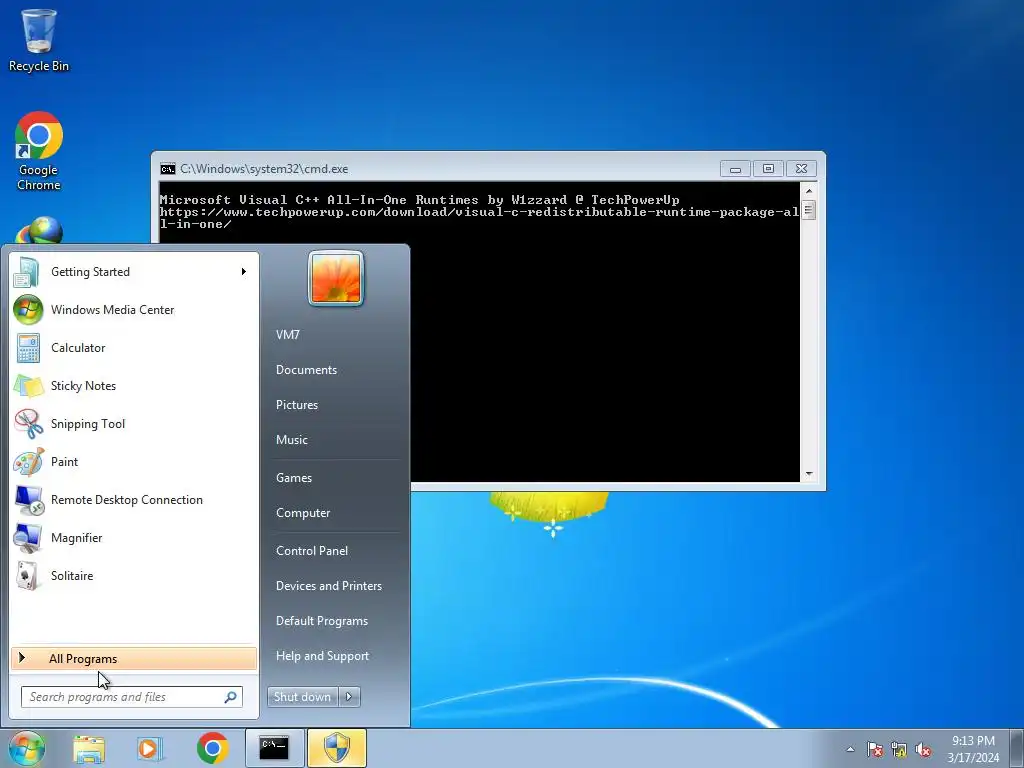Screen dimensions: 1024x768
Task: Open Music library
Action: click(x=292, y=440)
